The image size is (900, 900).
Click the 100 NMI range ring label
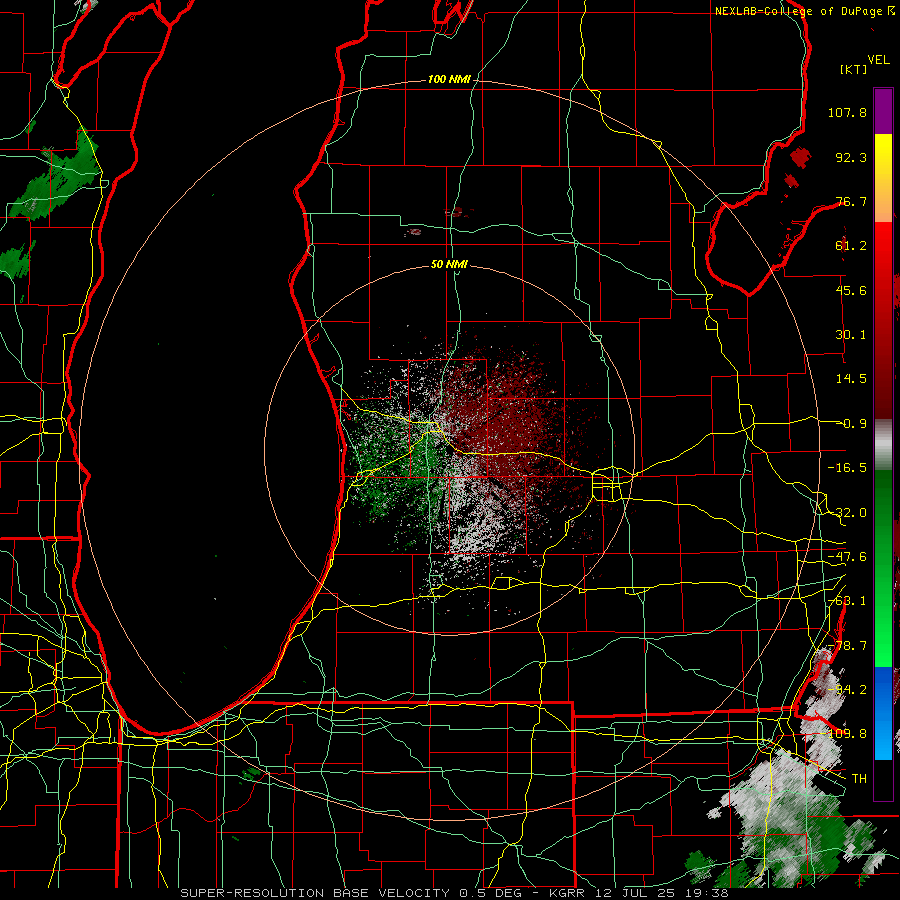(449, 79)
